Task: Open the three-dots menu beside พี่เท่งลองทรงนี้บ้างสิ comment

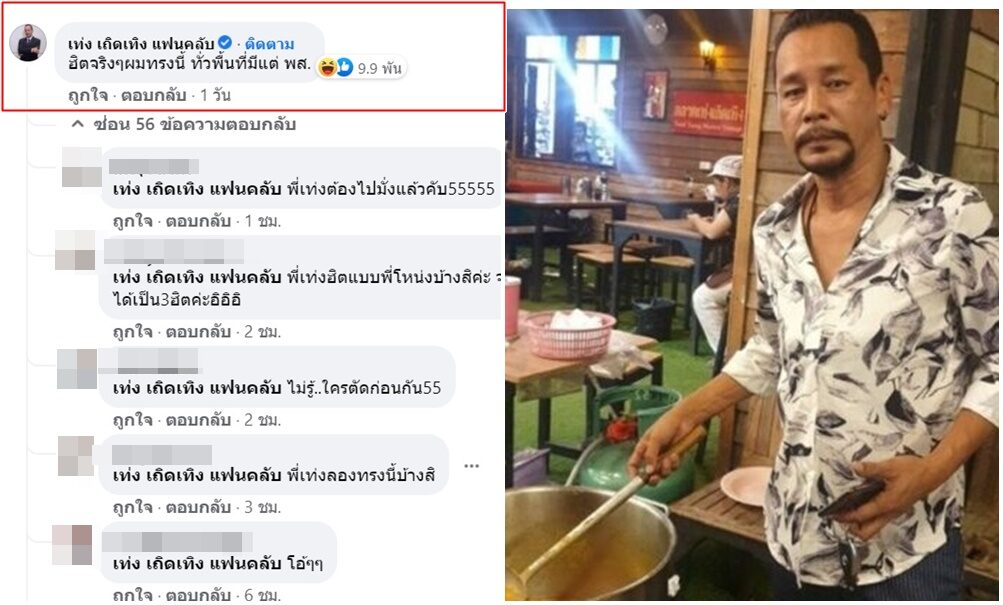Action: tap(471, 466)
